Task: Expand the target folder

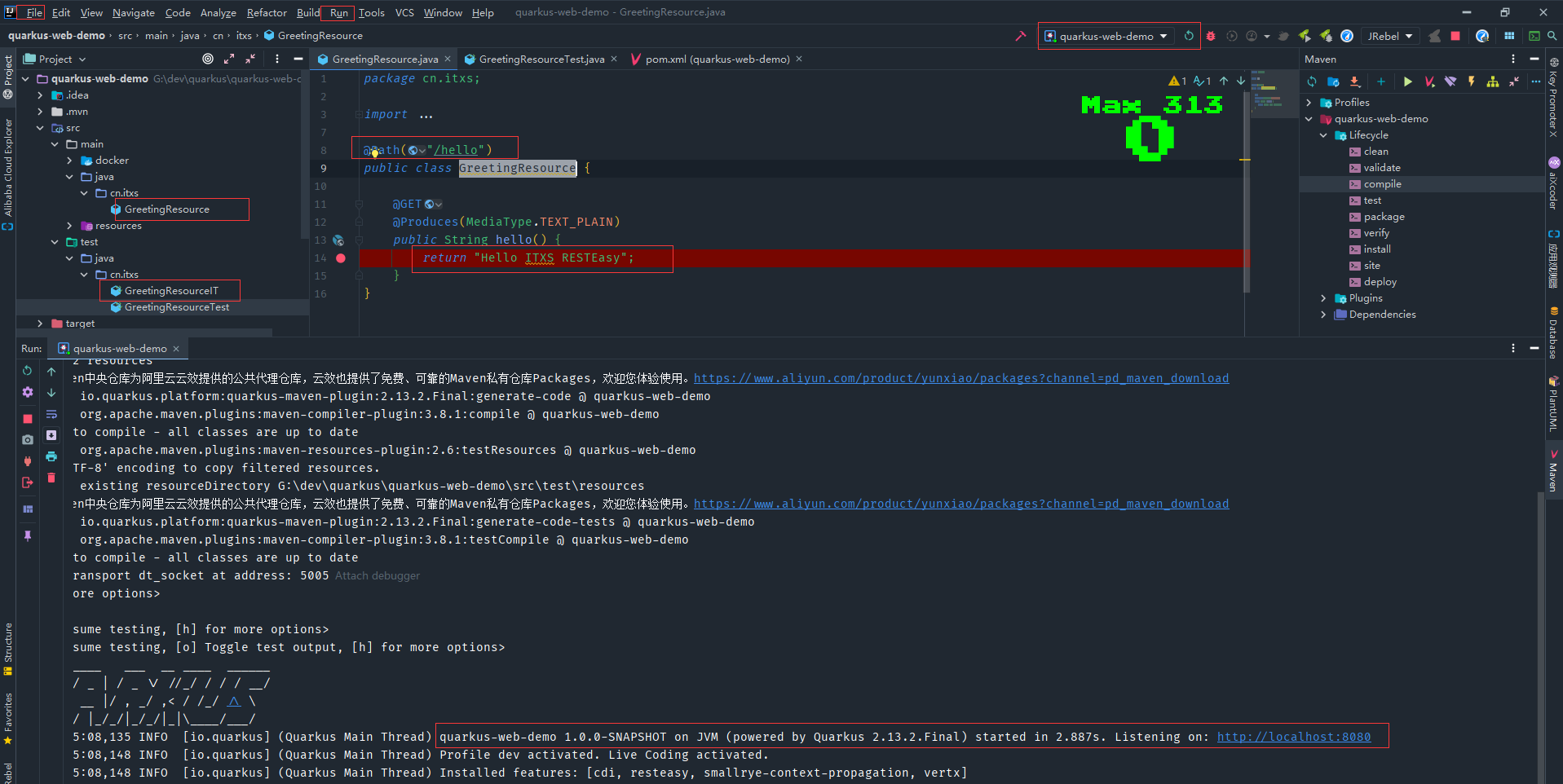Action: [x=40, y=324]
